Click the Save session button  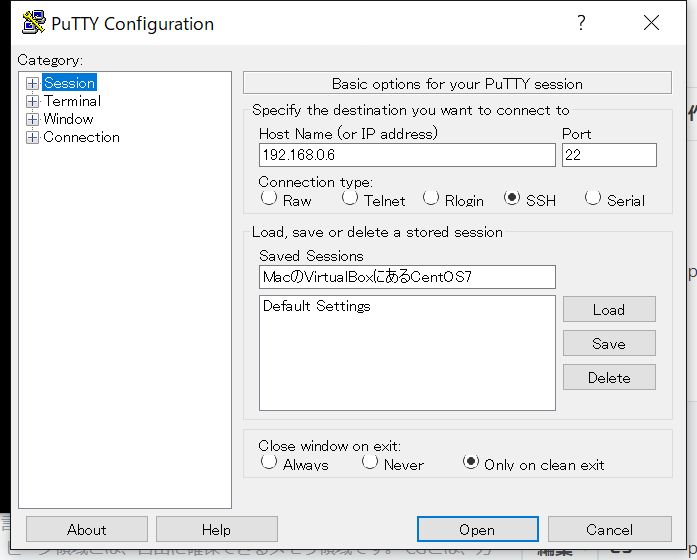(x=609, y=344)
